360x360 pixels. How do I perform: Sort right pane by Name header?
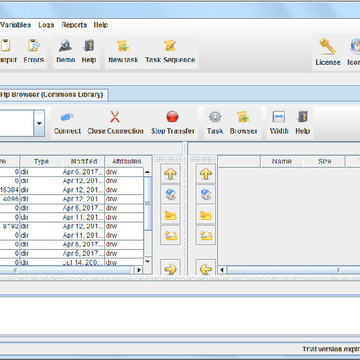[282, 162]
